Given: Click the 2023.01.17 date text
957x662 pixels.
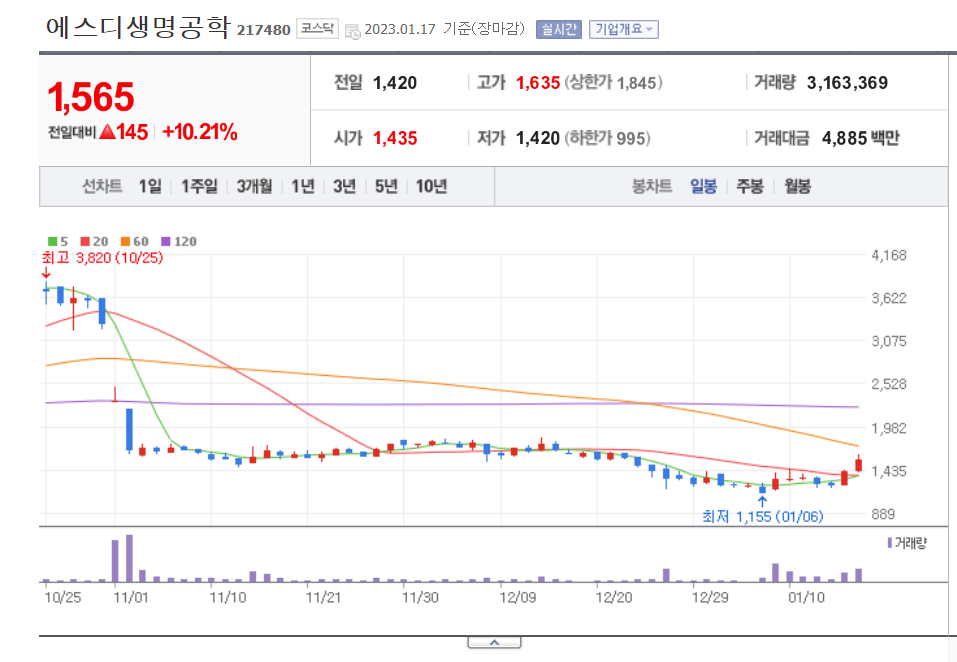Looking at the screenshot, I should tap(400, 29).
